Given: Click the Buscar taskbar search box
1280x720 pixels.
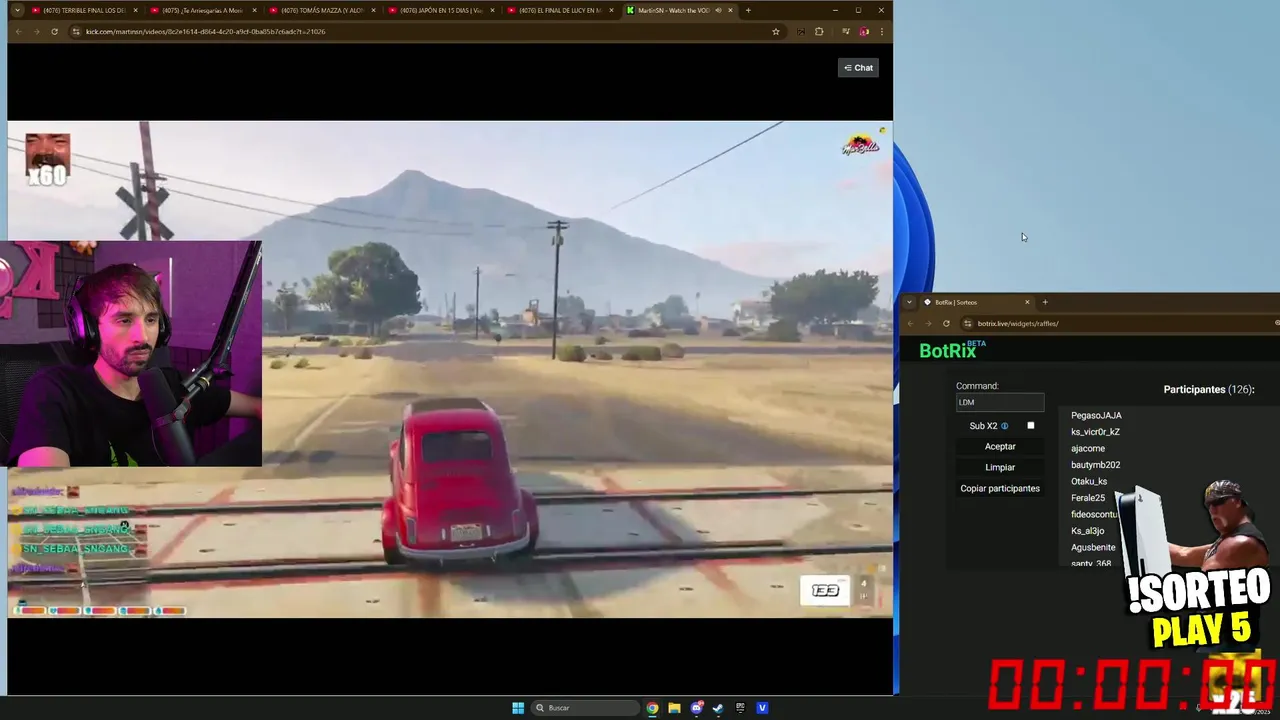Looking at the screenshot, I should 585,708.
